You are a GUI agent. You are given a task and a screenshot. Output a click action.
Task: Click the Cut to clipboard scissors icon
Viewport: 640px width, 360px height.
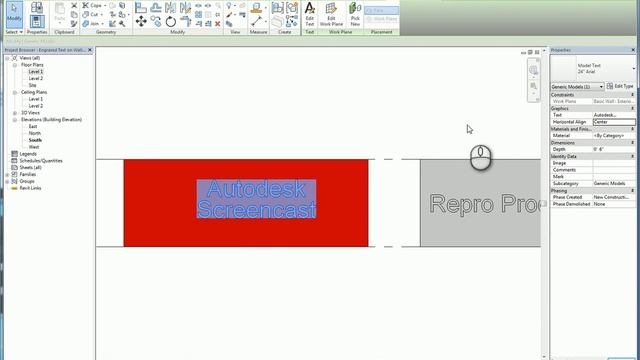point(74,6)
